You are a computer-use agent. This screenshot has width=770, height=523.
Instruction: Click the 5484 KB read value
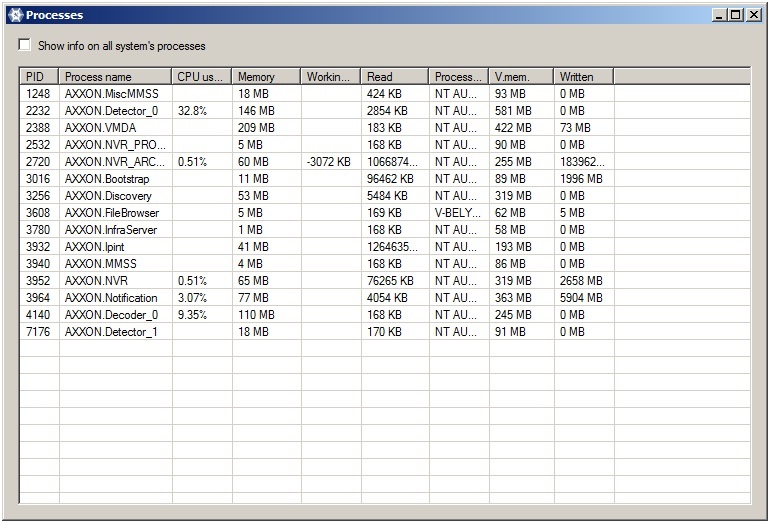click(387, 196)
